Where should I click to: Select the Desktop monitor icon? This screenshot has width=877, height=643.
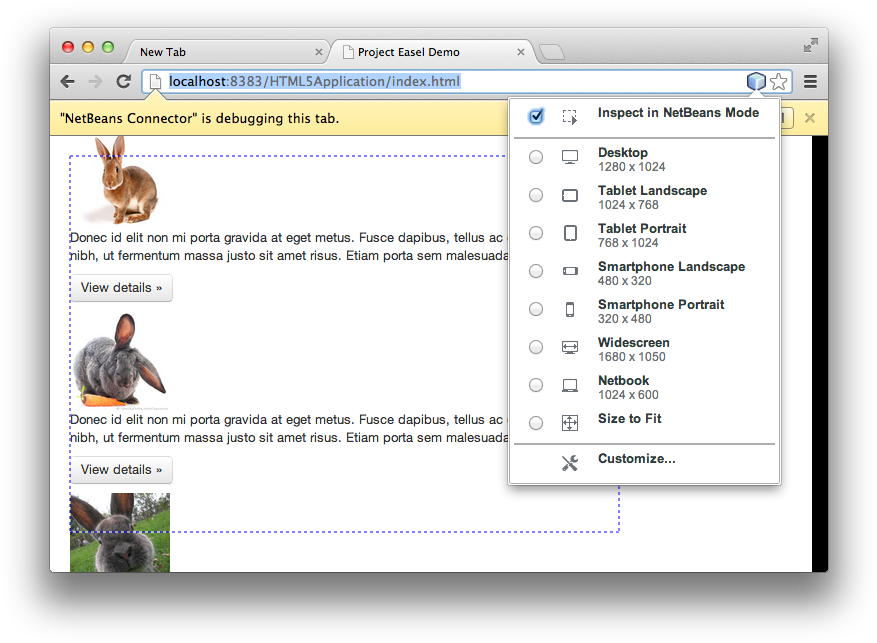(x=570, y=157)
